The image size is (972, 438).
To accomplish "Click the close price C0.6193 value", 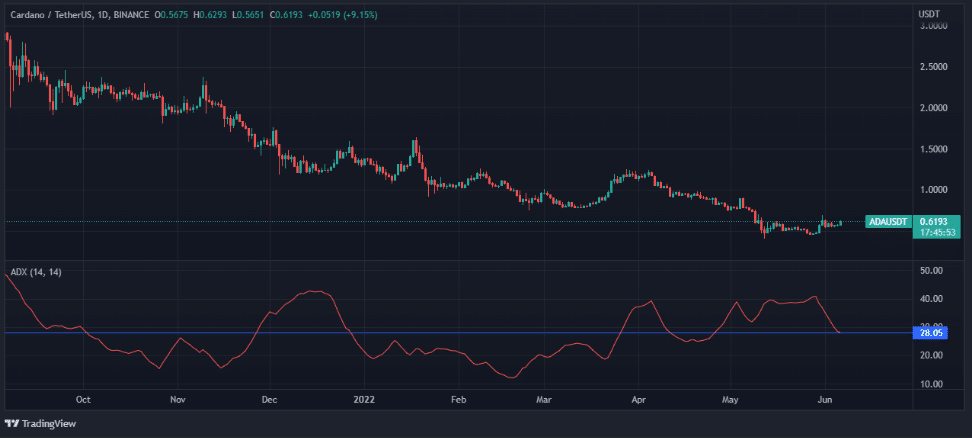I will (x=284, y=14).
